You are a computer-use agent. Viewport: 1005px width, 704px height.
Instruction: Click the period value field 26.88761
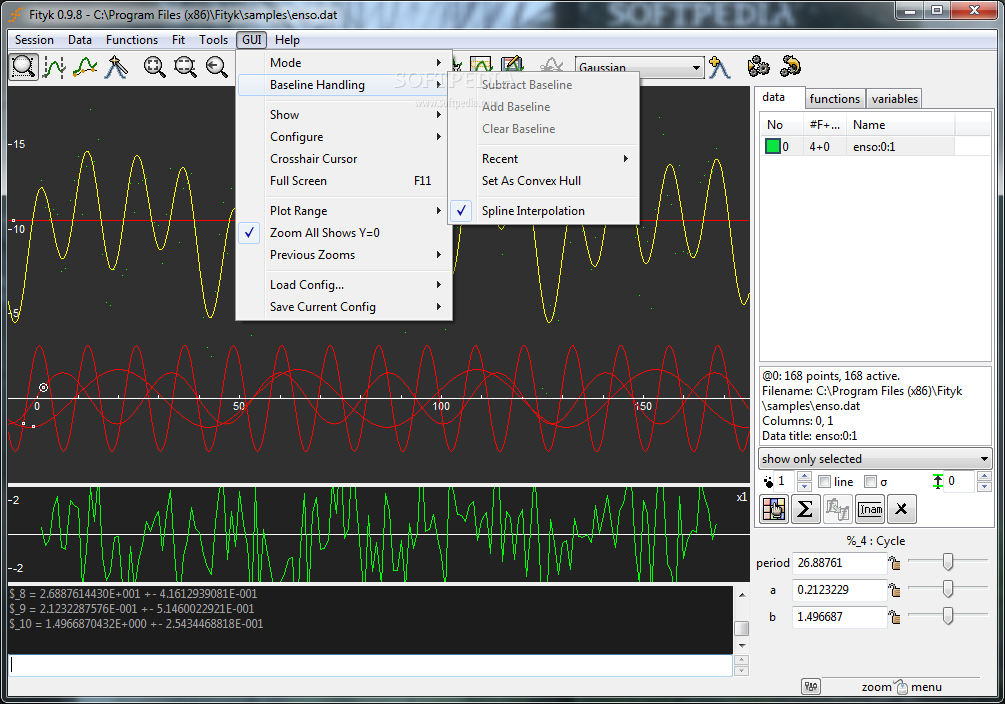840,563
